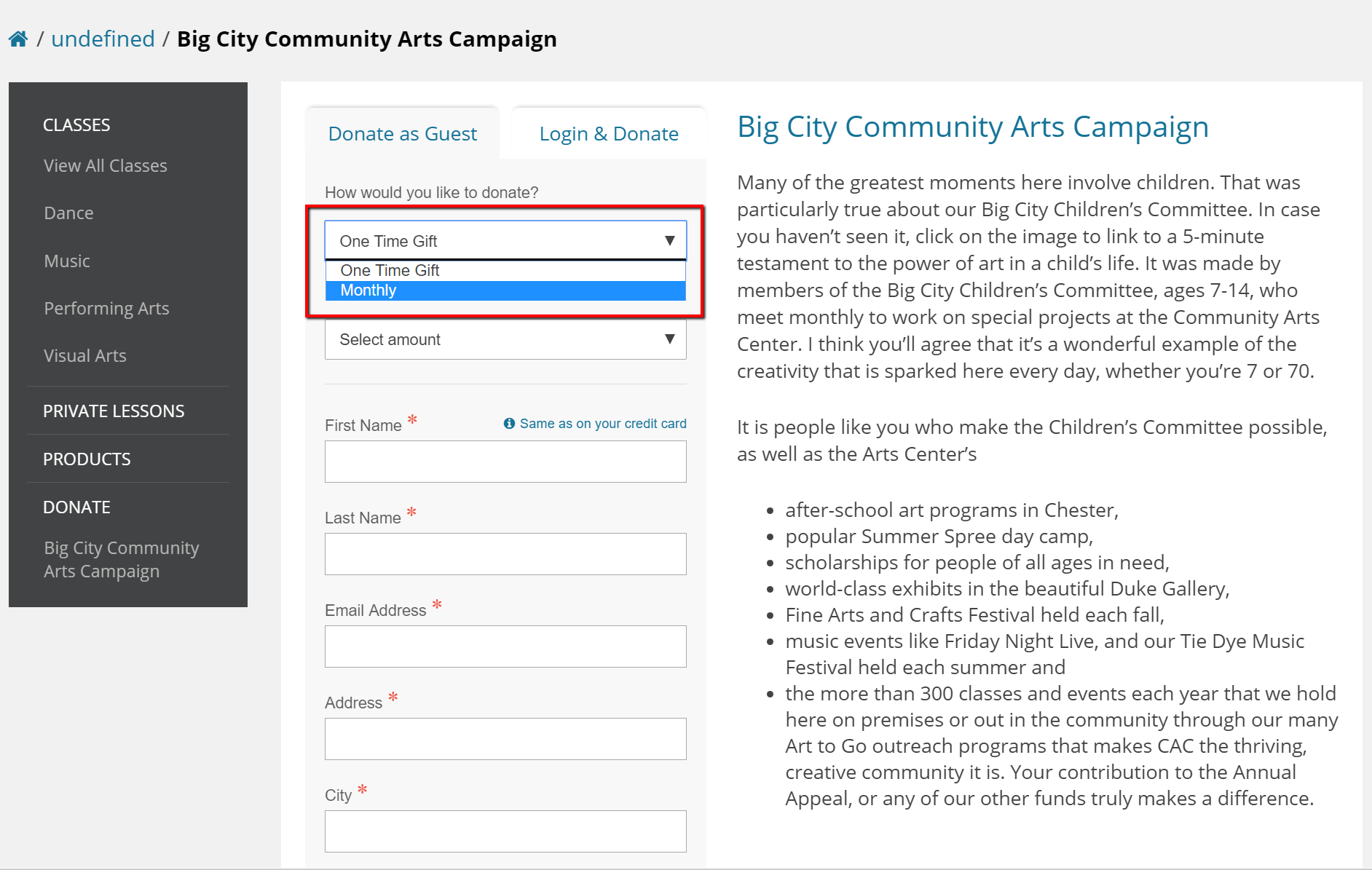Image resolution: width=1372 pixels, height=870 pixels.
Task: Switch to the Donate as Guest tab
Action: pyautogui.click(x=402, y=134)
